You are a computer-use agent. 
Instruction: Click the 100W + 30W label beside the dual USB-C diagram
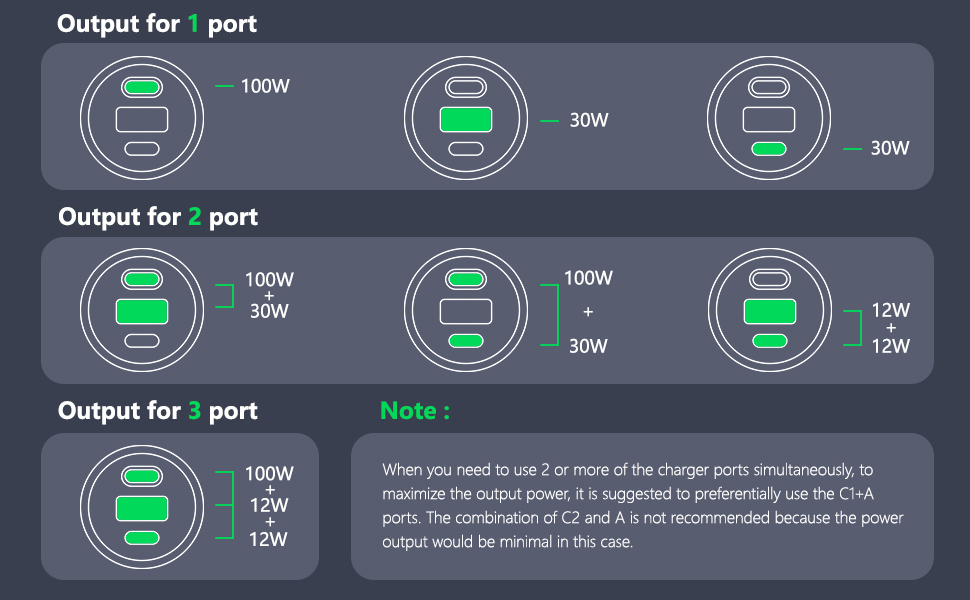pos(588,312)
